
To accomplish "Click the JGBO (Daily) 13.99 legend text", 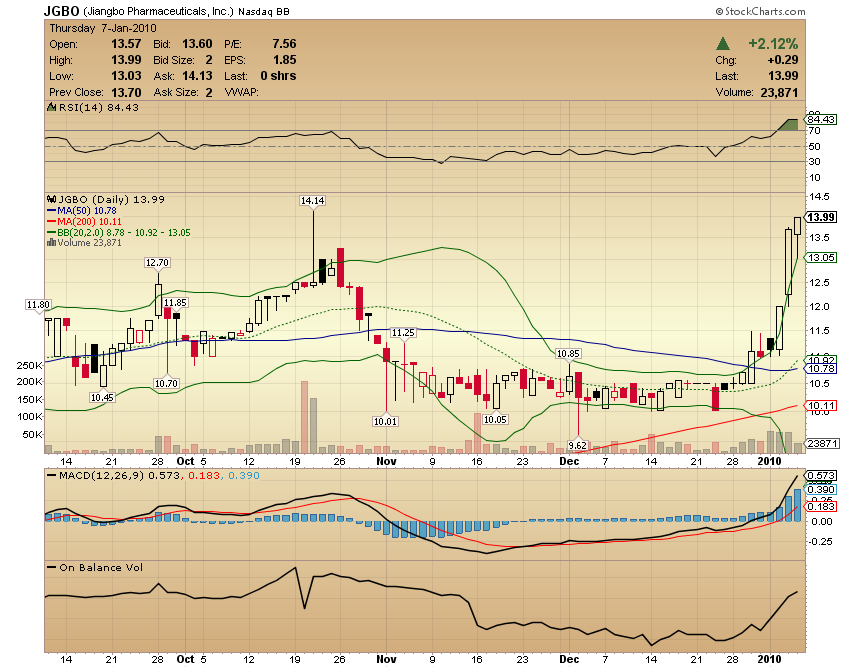I will pyautogui.click(x=111, y=199).
